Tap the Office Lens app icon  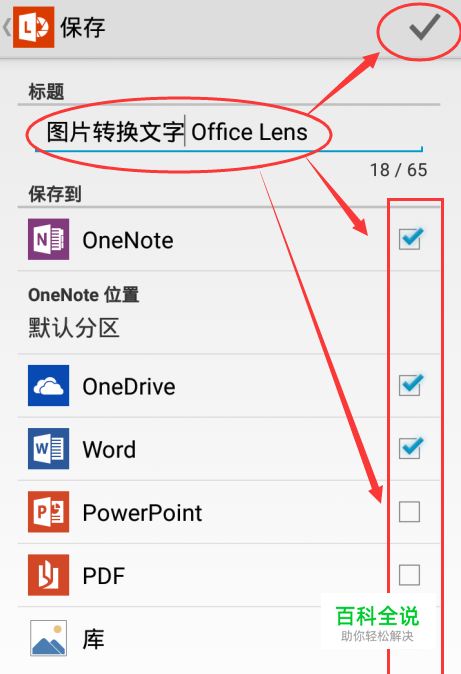pyautogui.click(x=34, y=27)
